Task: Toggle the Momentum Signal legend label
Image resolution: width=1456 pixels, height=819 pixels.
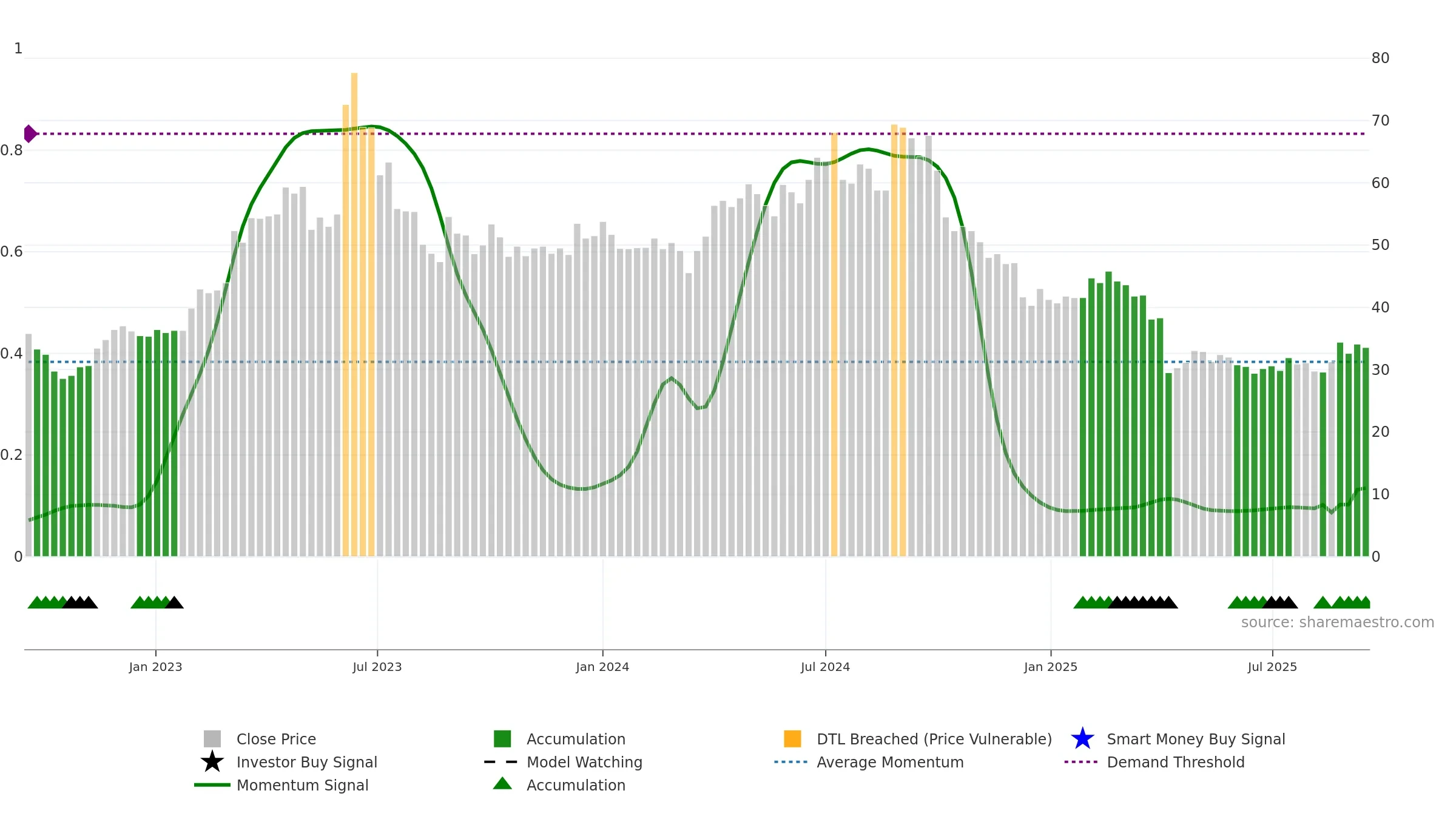Action: point(302,785)
